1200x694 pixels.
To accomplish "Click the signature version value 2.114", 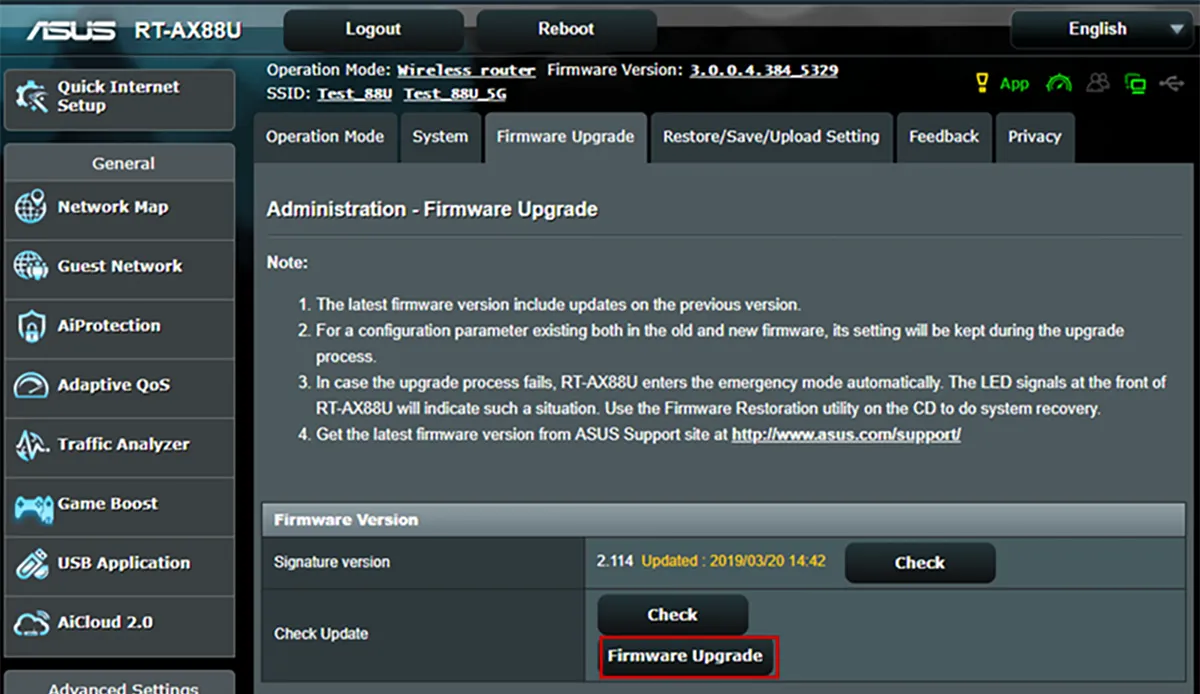I will (615, 561).
